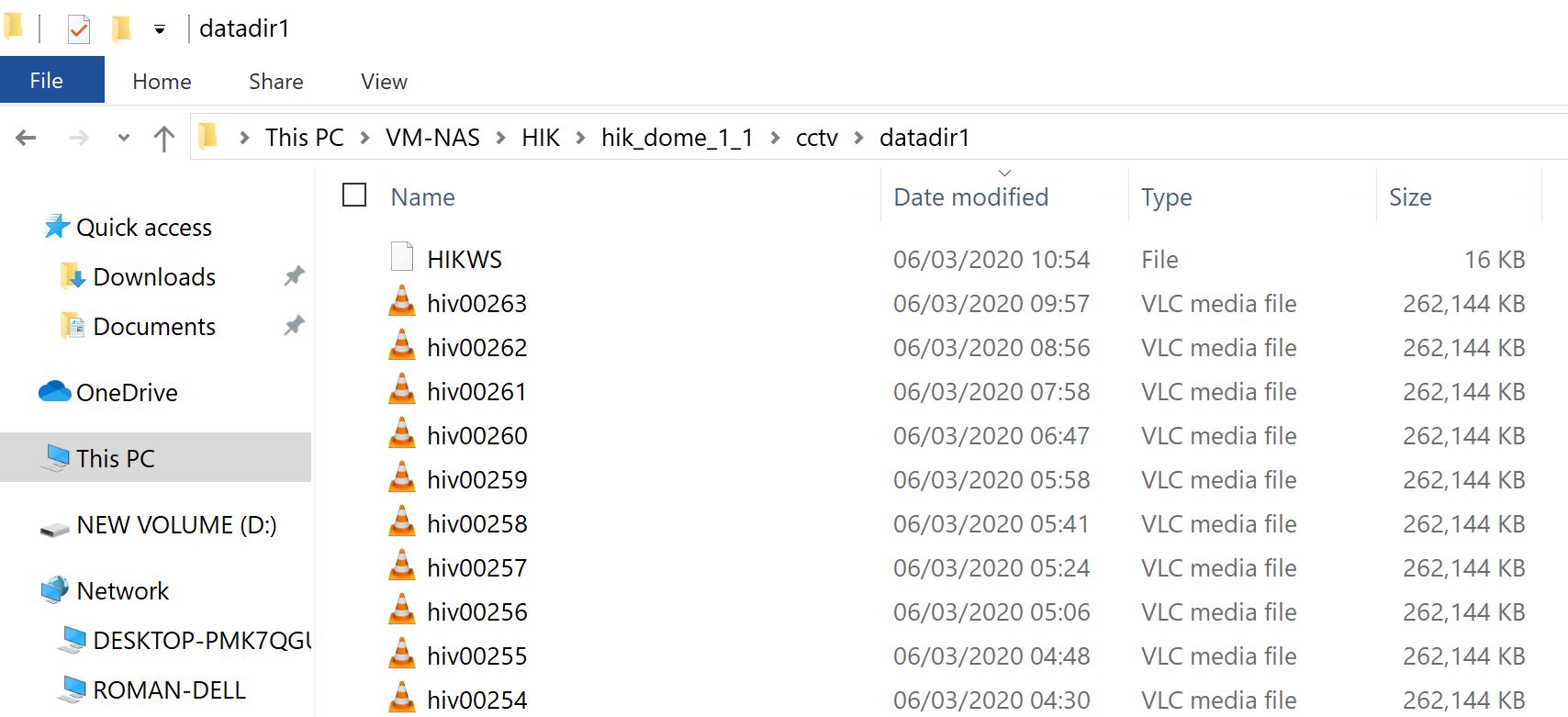The image size is (1568, 717).
Task: Click the Up one level arrow
Action: [x=163, y=139]
